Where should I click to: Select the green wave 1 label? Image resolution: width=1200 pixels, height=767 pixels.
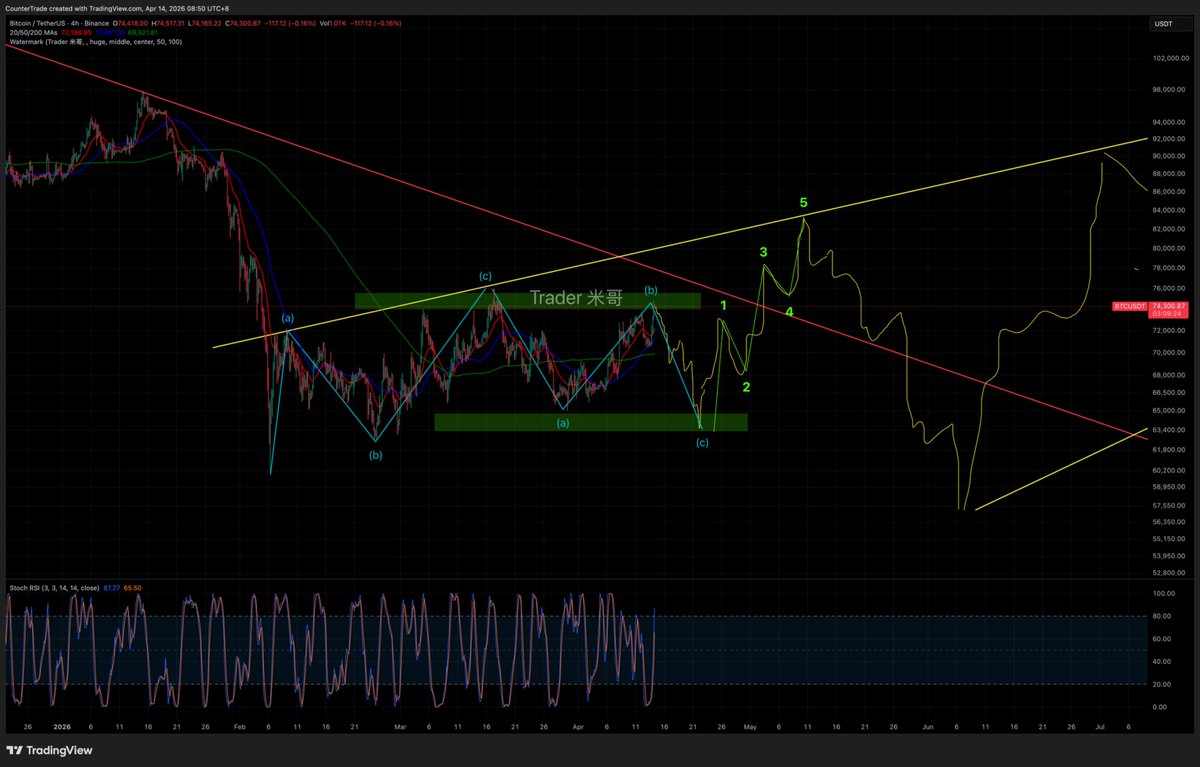[723, 303]
